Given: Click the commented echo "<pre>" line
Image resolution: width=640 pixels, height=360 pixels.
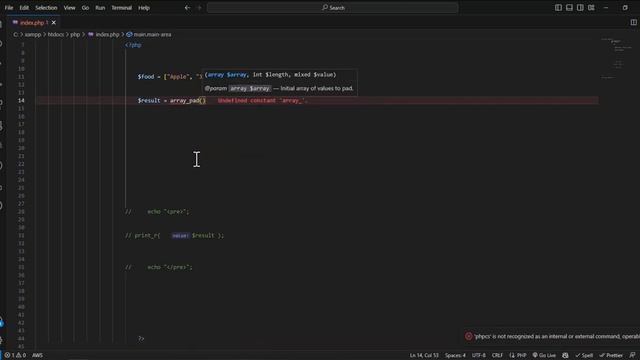Looking at the screenshot, I should (157, 212).
